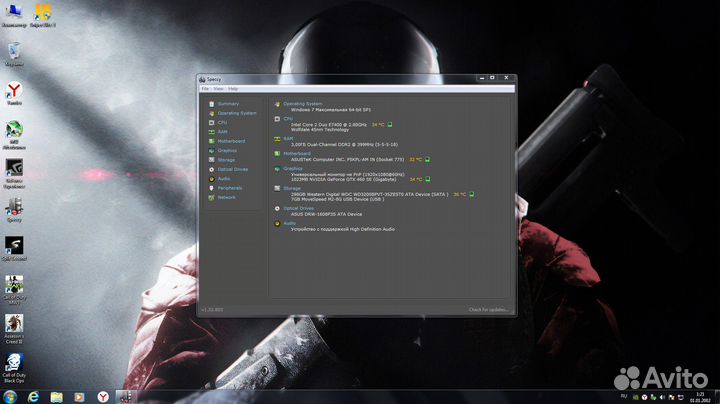Image resolution: width=720 pixels, height=404 pixels.
Task: Click the Storage heading in summary pane
Action: tap(292, 189)
